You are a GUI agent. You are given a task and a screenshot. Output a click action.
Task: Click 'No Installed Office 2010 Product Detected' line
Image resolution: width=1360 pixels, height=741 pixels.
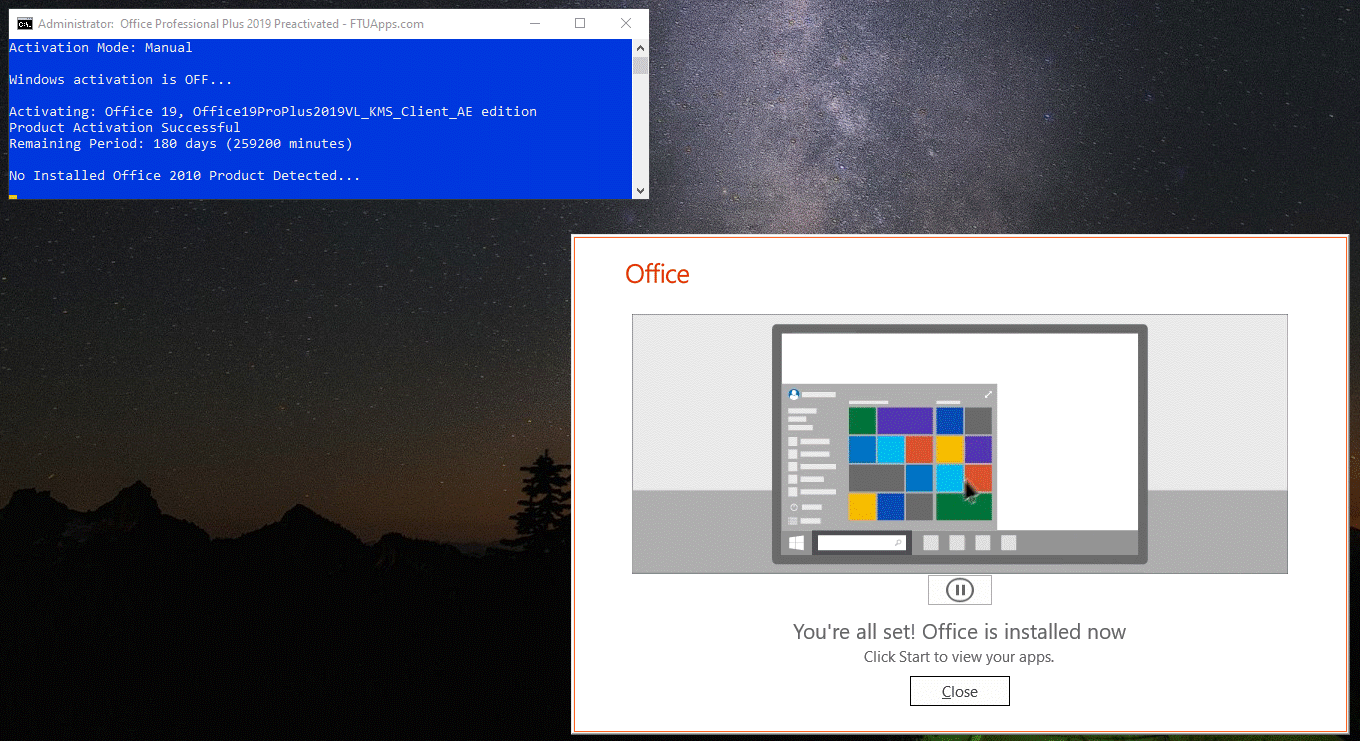tap(185, 175)
